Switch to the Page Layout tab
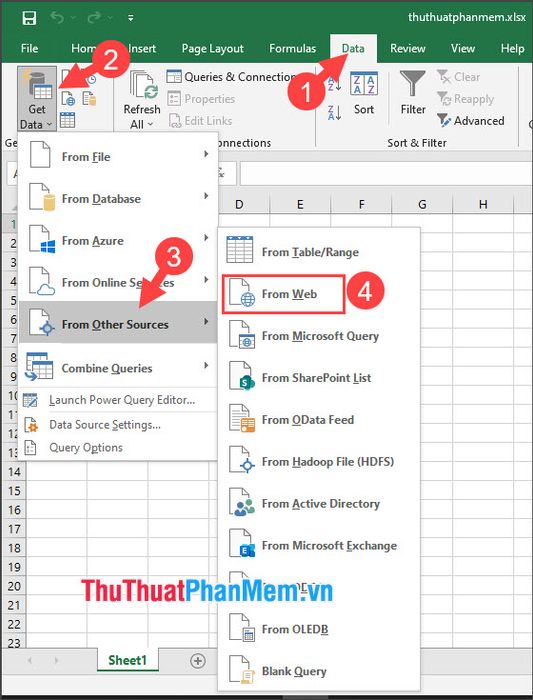 coord(212,48)
